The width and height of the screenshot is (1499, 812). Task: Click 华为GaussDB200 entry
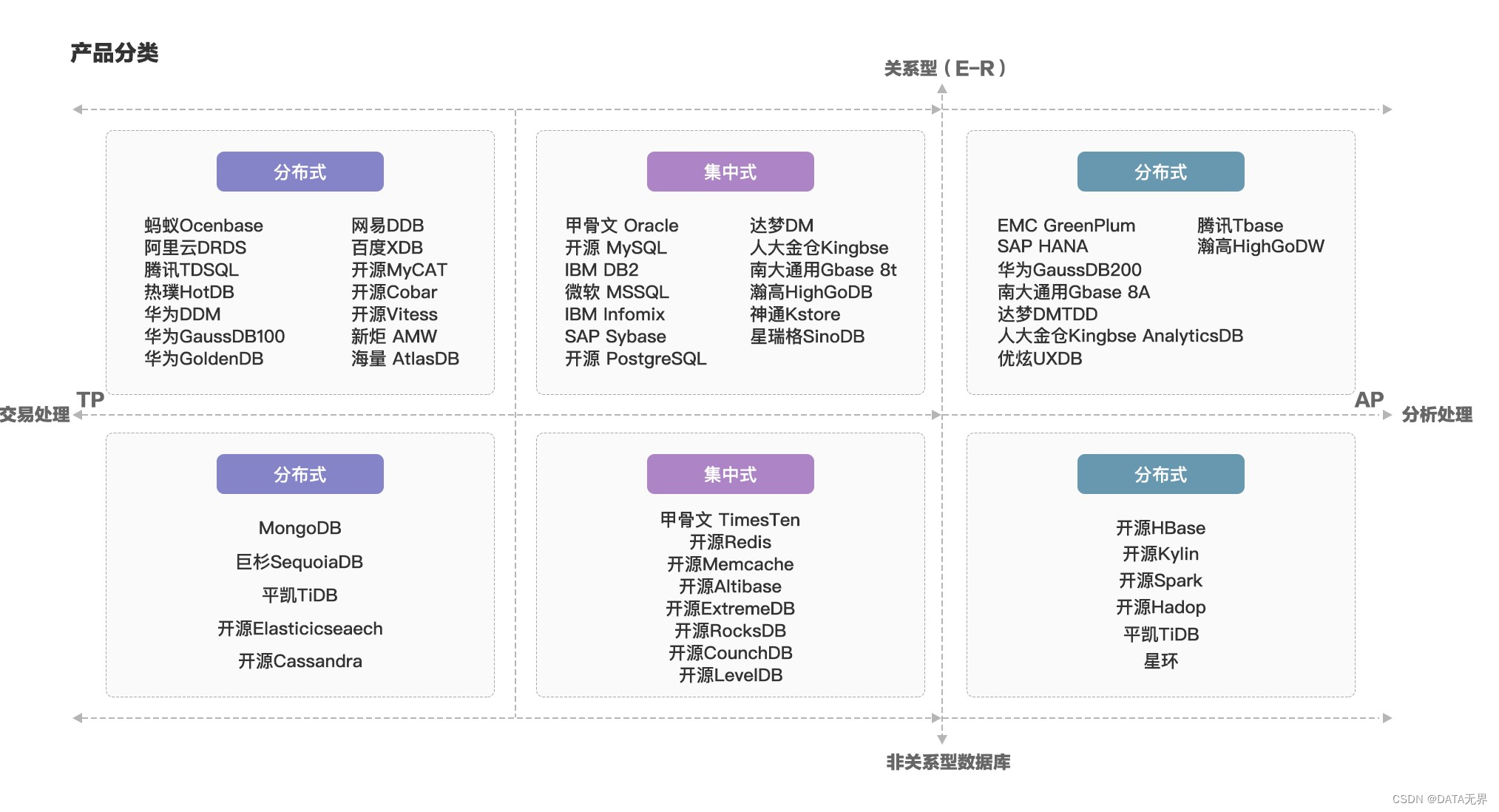(x=1069, y=270)
